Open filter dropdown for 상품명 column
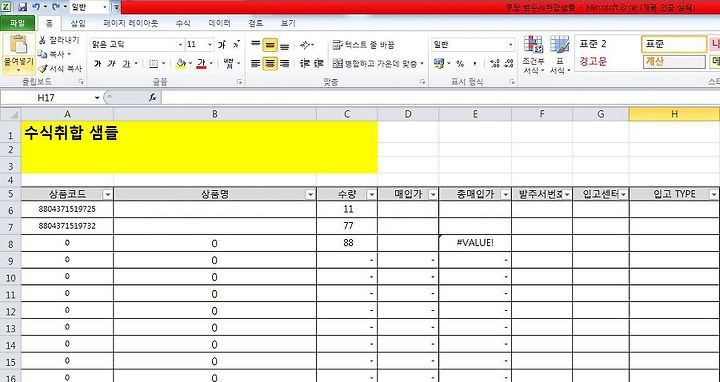 tap(310, 195)
